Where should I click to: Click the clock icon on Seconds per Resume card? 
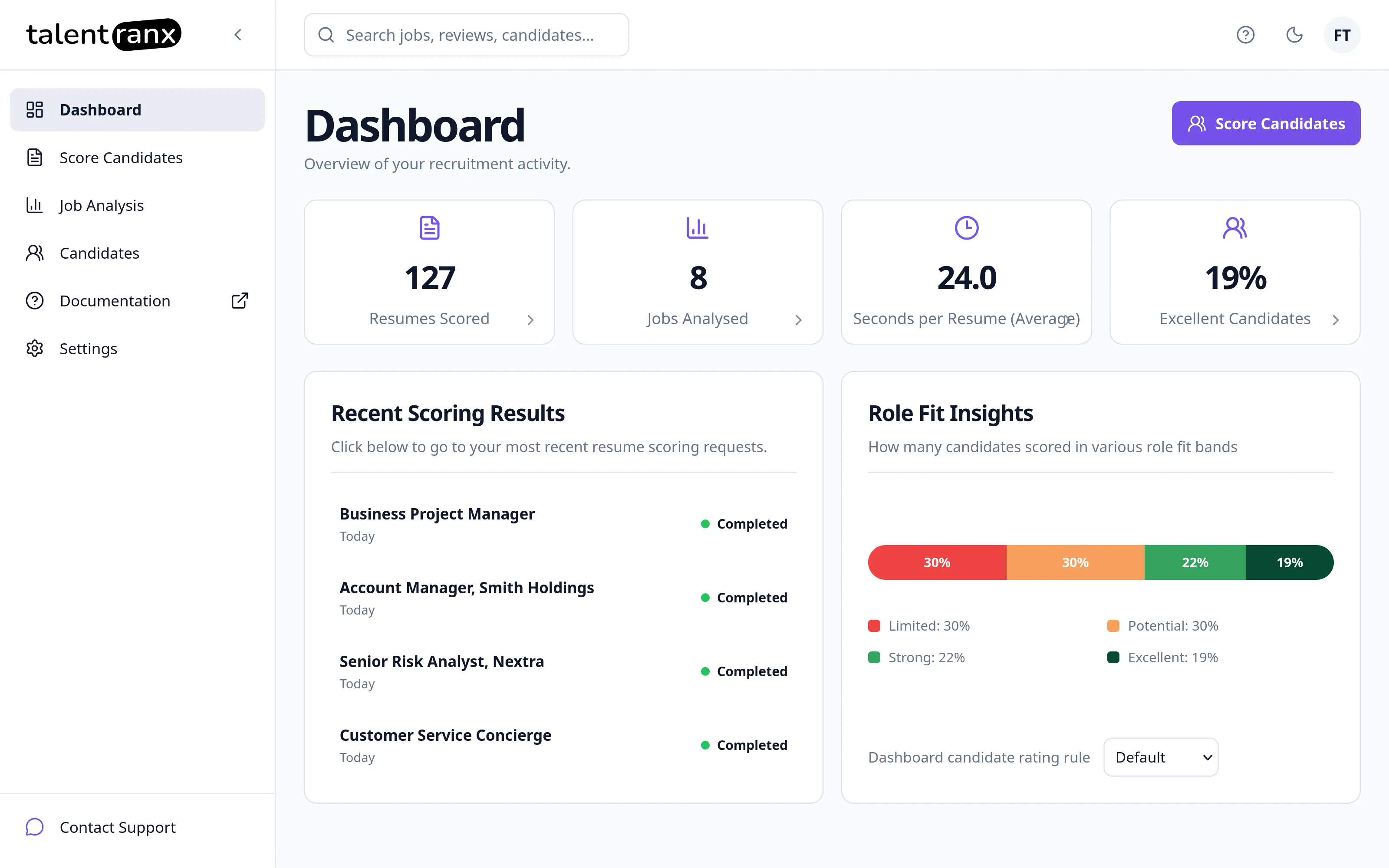(967, 228)
